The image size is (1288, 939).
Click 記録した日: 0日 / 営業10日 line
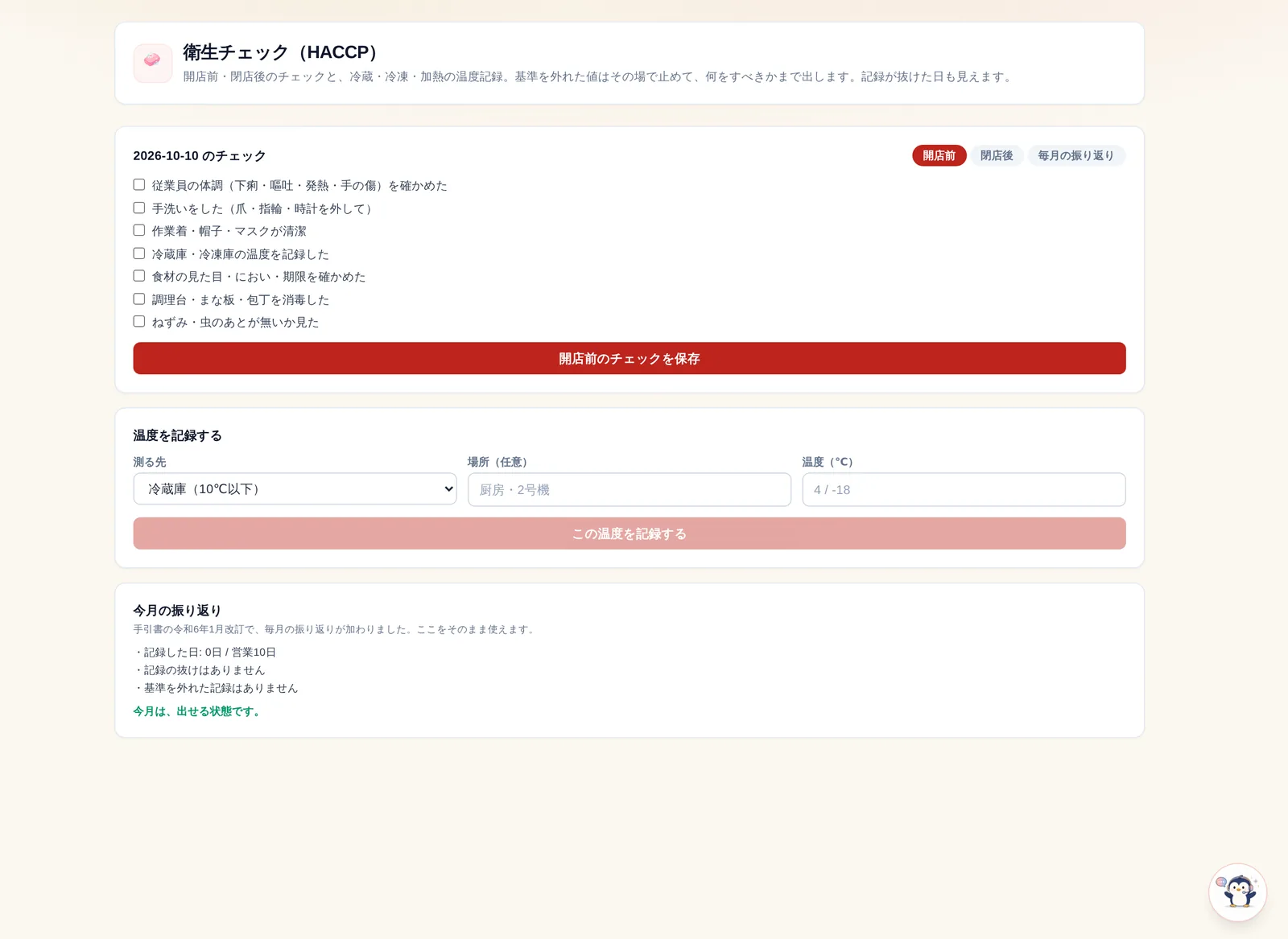pyautogui.click(x=205, y=653)
